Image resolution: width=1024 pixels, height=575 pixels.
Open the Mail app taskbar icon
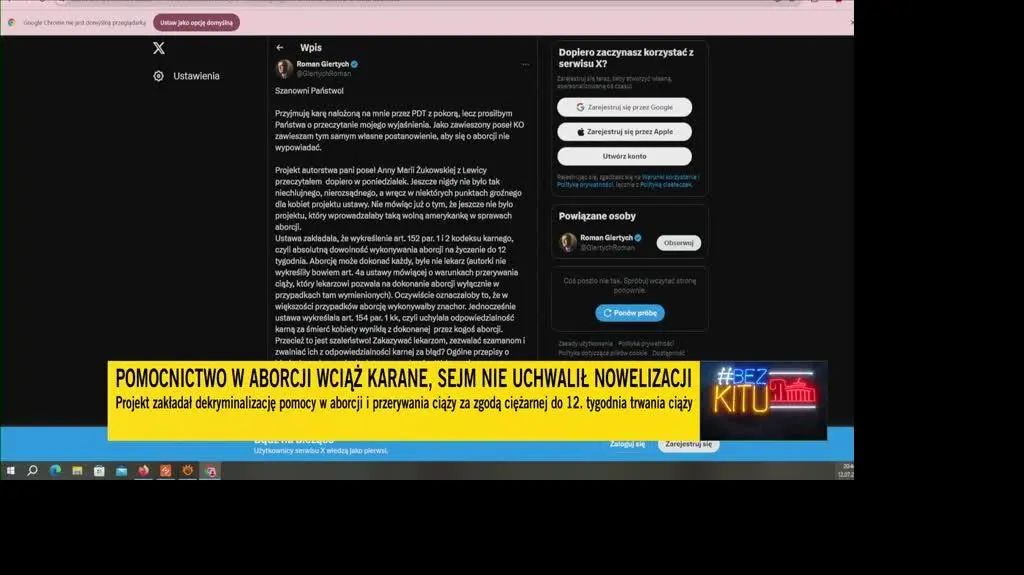click(121, 470)
